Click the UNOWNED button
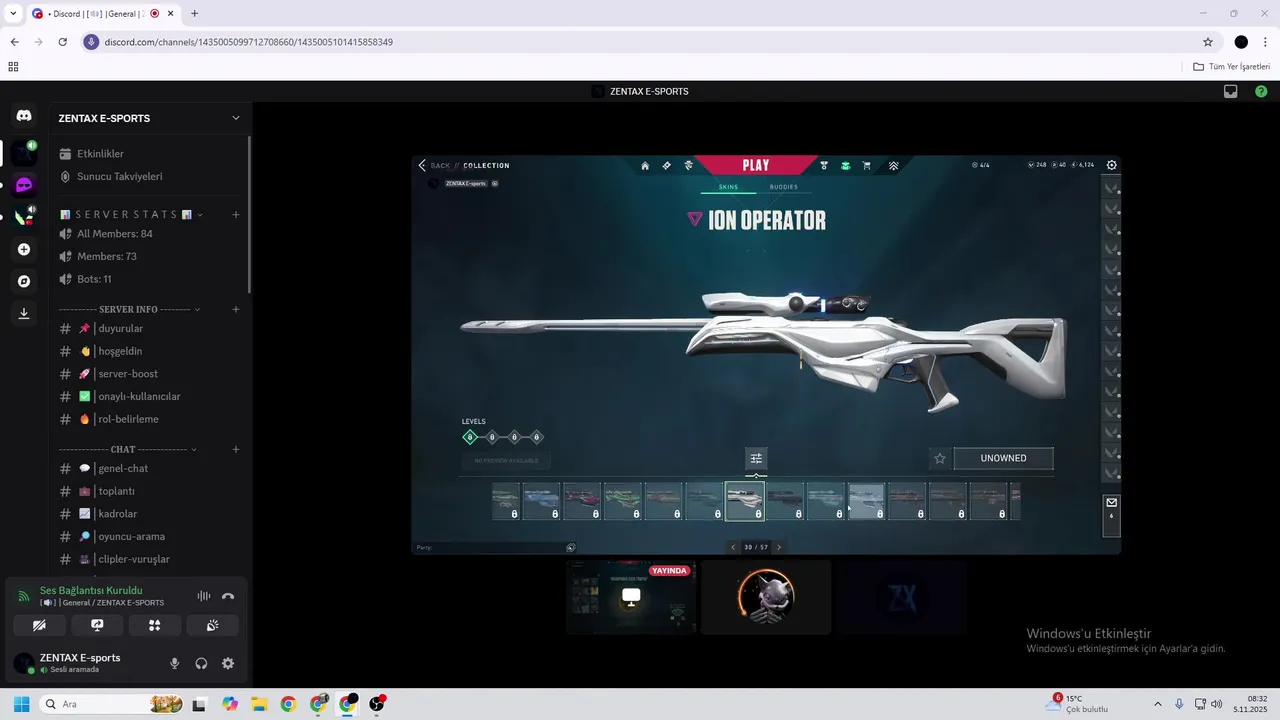Image resolution: width=1280 pixels, height=720 pixels. [1003, 458]
